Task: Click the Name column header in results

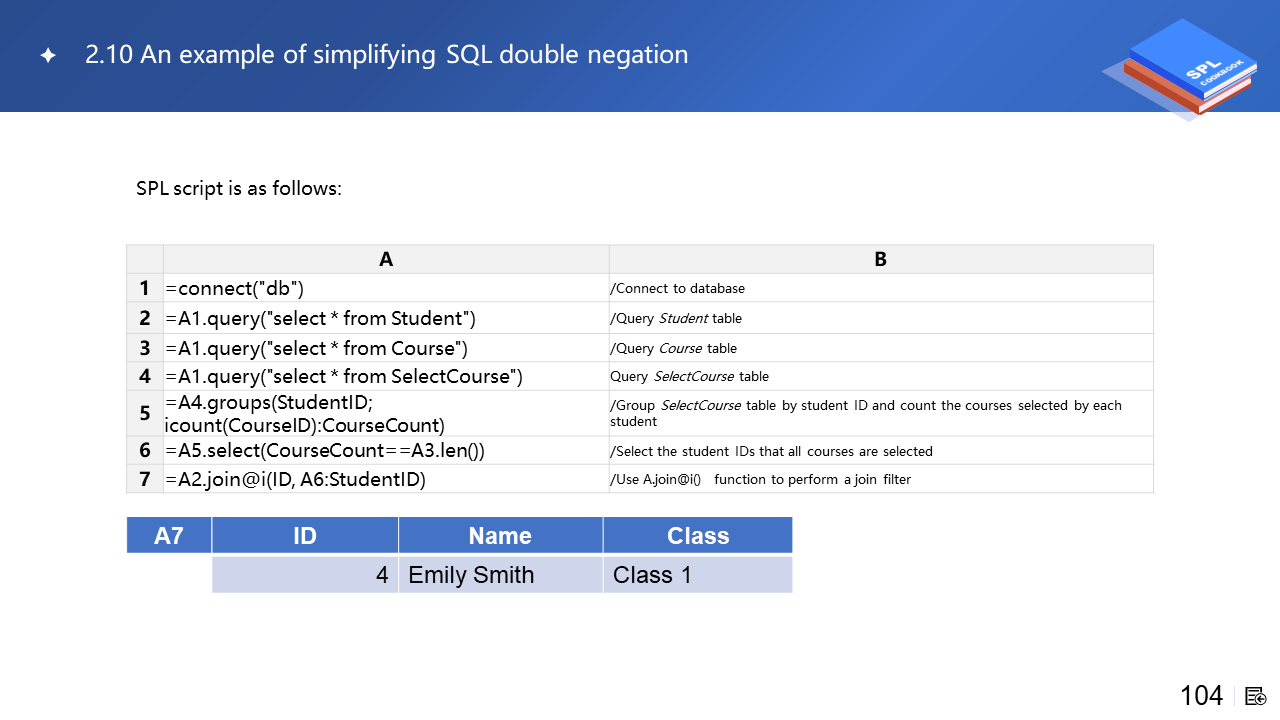Action: [x=500, y=535]
